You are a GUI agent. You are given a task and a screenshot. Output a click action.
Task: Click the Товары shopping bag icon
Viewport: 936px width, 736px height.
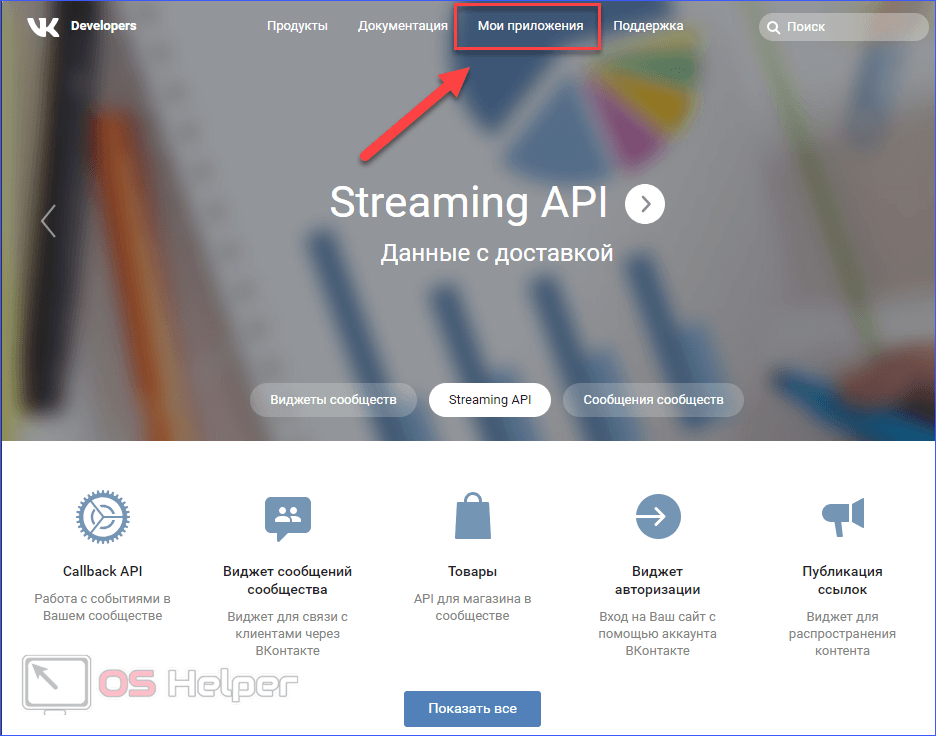click(x=472, y=517)
